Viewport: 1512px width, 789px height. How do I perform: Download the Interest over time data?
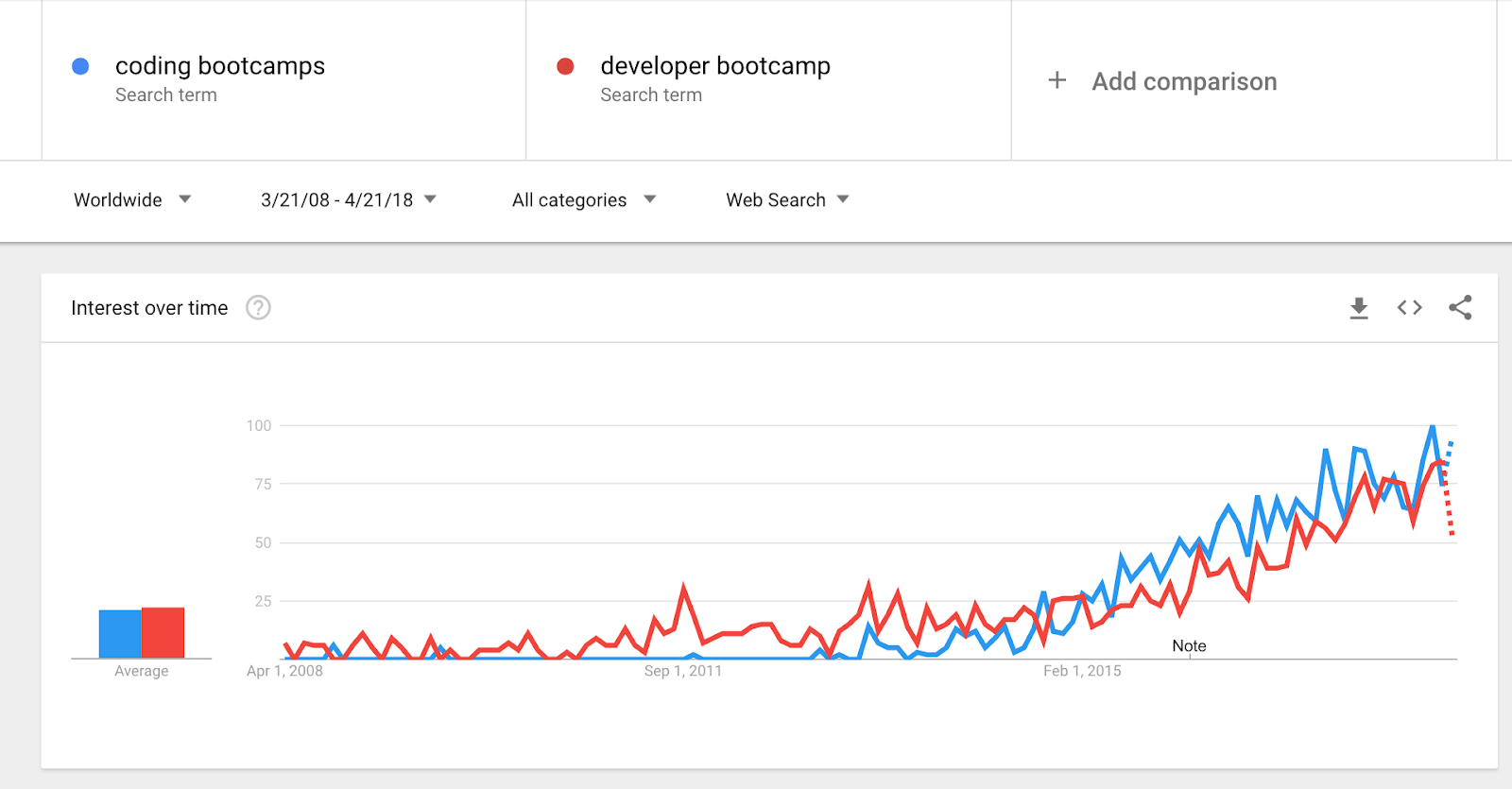(1359, 308)
